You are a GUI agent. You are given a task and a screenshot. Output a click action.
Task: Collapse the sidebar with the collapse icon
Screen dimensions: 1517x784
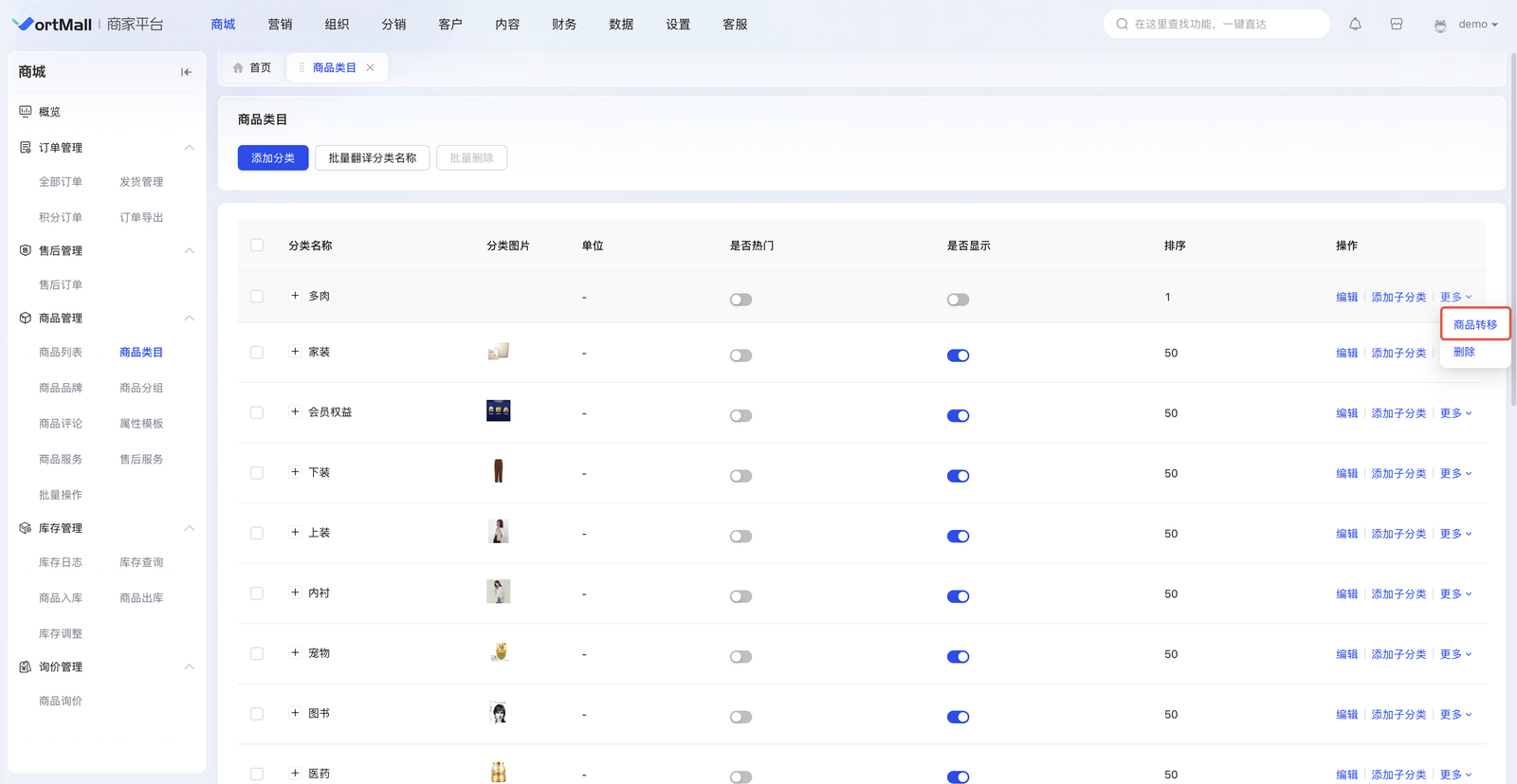click(x=186, y=72)
